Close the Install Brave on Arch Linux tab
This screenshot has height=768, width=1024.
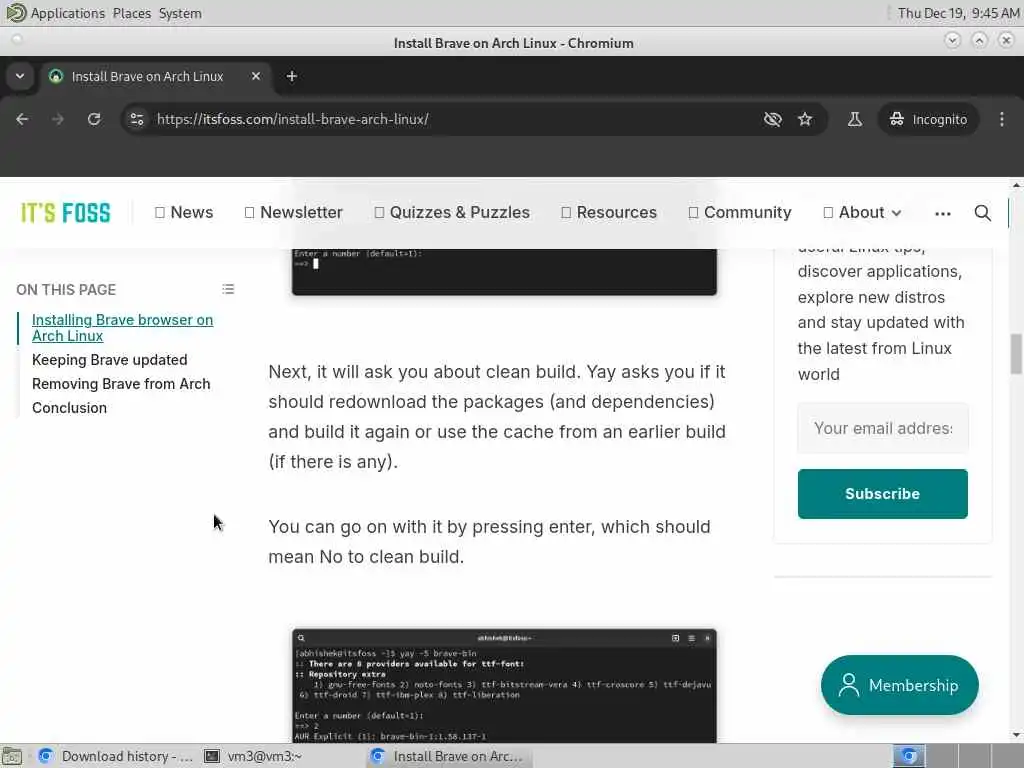pos(256,76)
